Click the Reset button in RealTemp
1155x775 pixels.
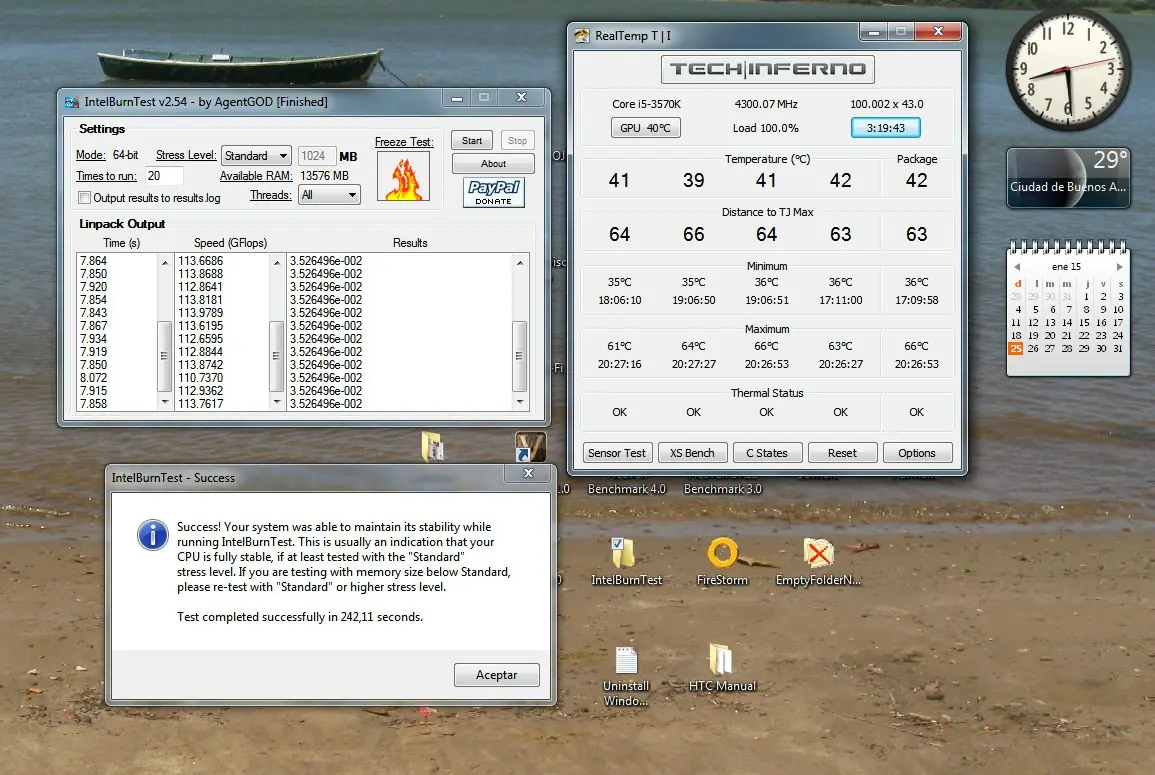pyautogui.click(x=842, y=453)
